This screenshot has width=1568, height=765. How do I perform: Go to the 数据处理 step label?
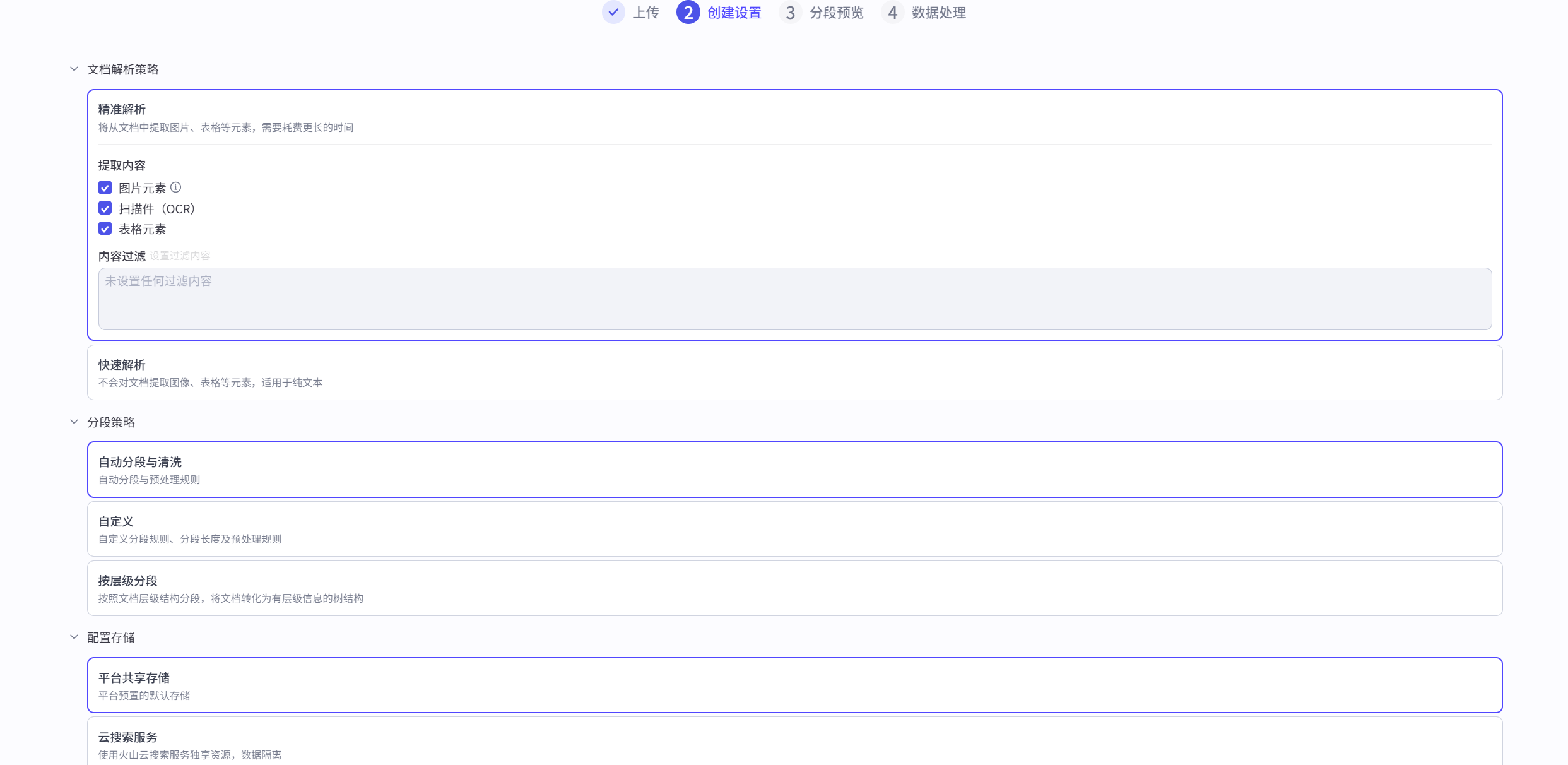tap(938, 13)
